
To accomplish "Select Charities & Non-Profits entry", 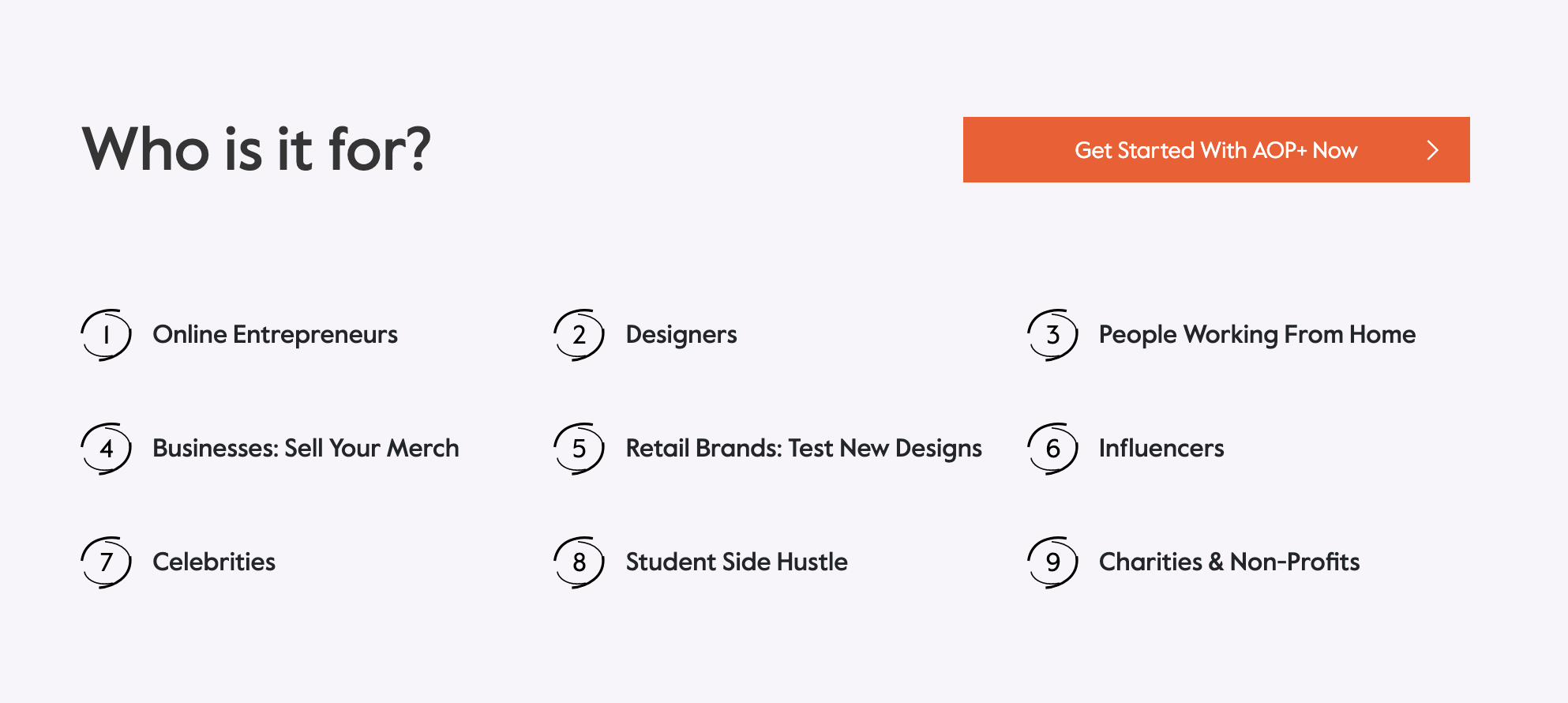I will pyautogui.click(x=1229, y=562).
